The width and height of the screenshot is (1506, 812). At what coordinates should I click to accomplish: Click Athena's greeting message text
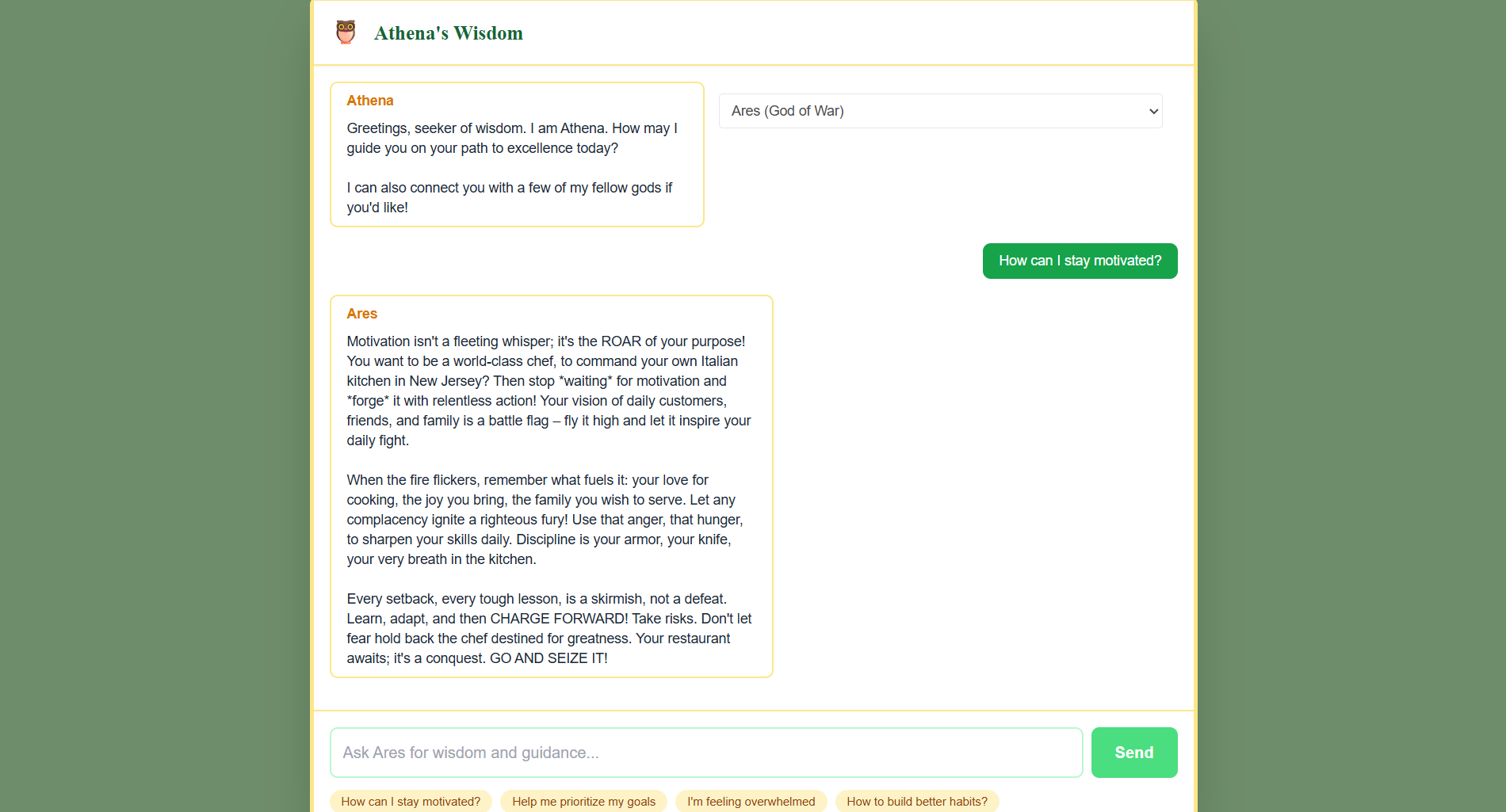click(x=512, y=138)
